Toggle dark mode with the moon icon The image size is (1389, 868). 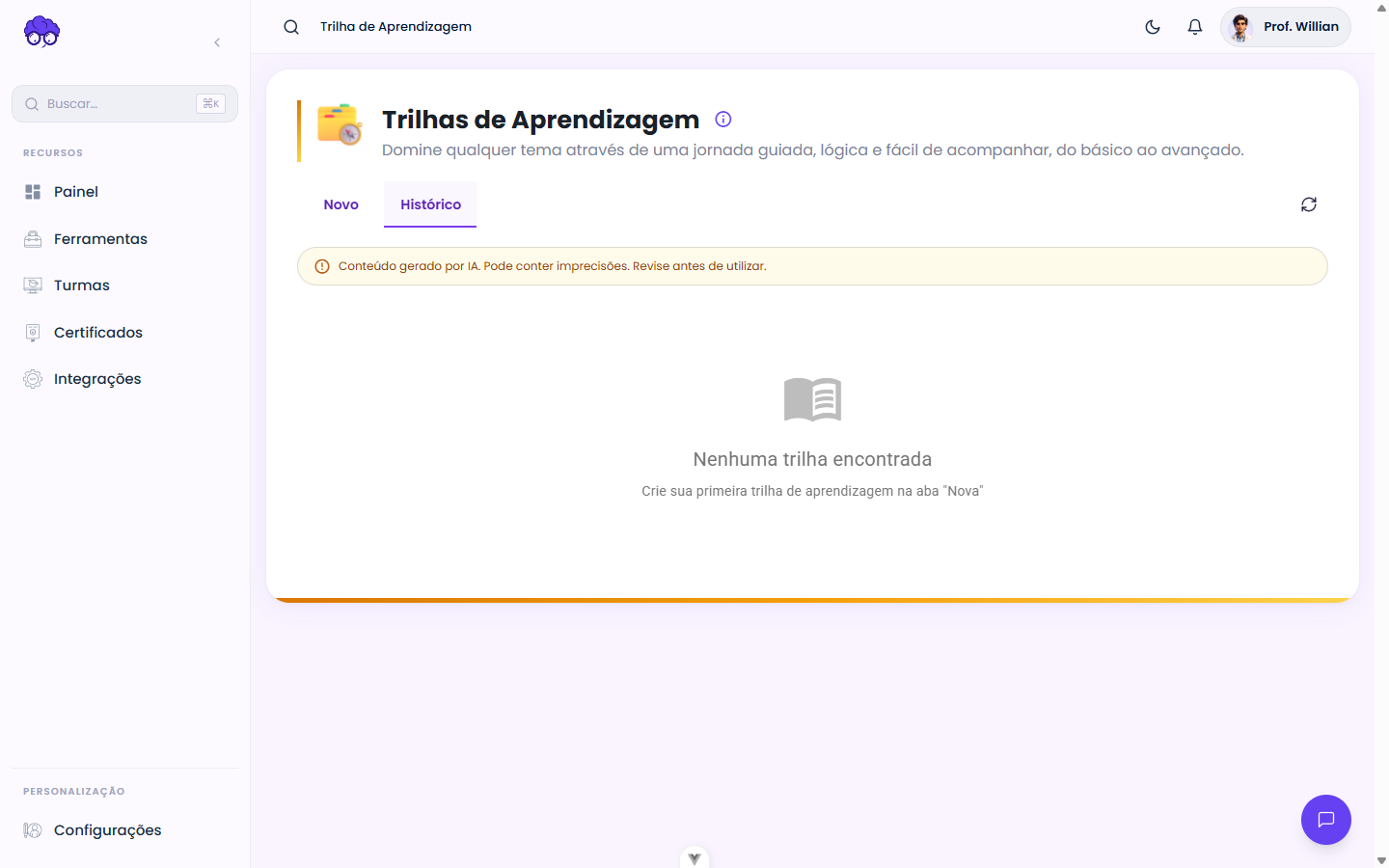click(x=1153, y=27)
